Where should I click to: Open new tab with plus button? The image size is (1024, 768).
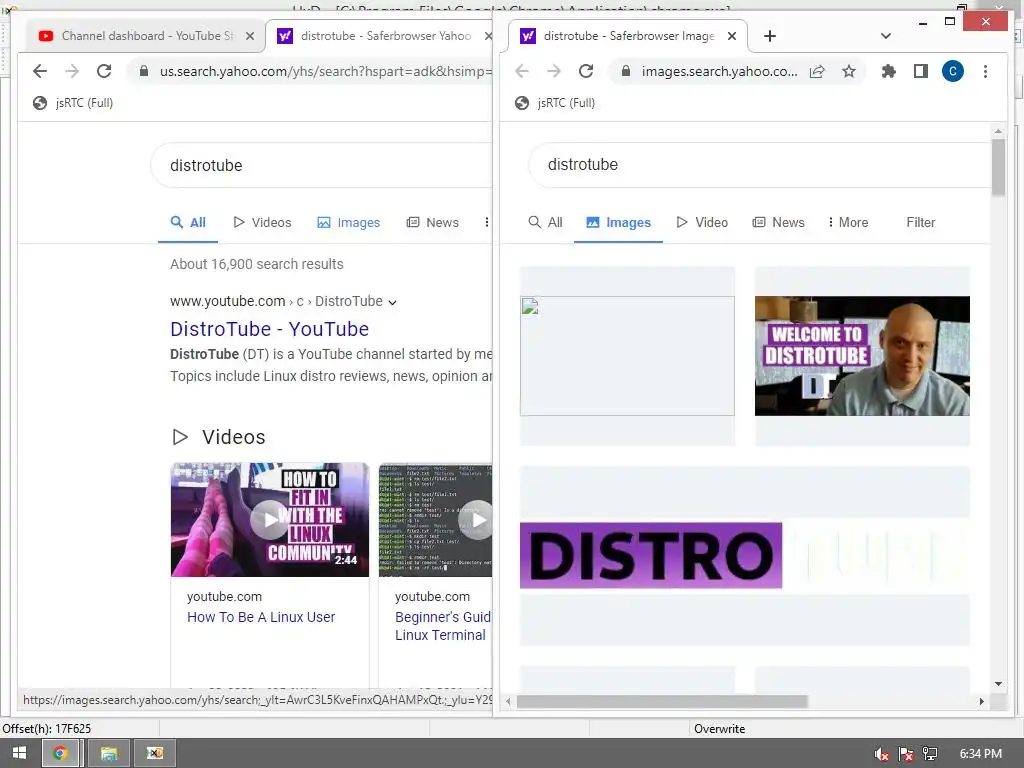[x=770, y=36]
